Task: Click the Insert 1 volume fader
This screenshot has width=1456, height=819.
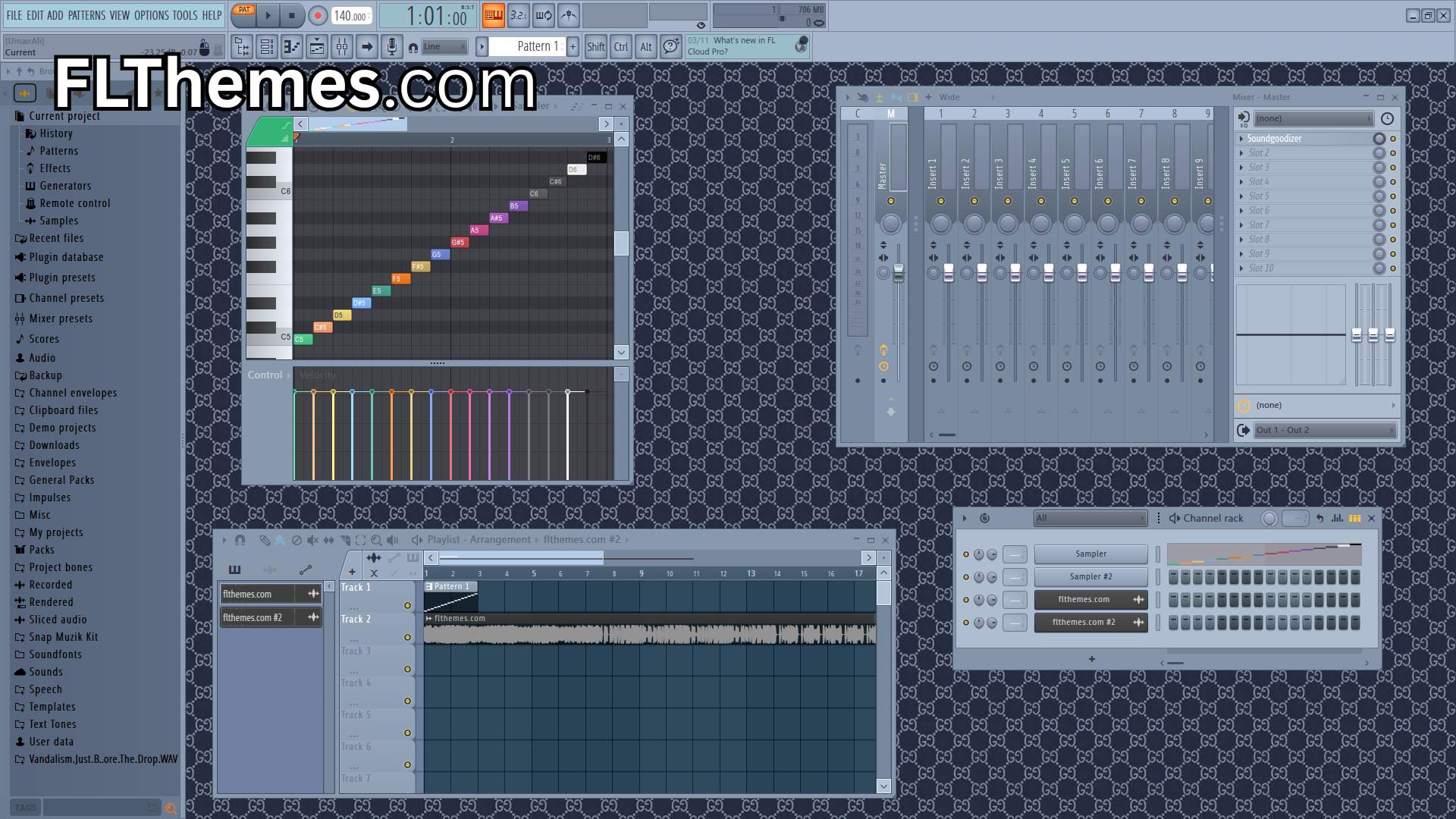Action: (949, 272)
